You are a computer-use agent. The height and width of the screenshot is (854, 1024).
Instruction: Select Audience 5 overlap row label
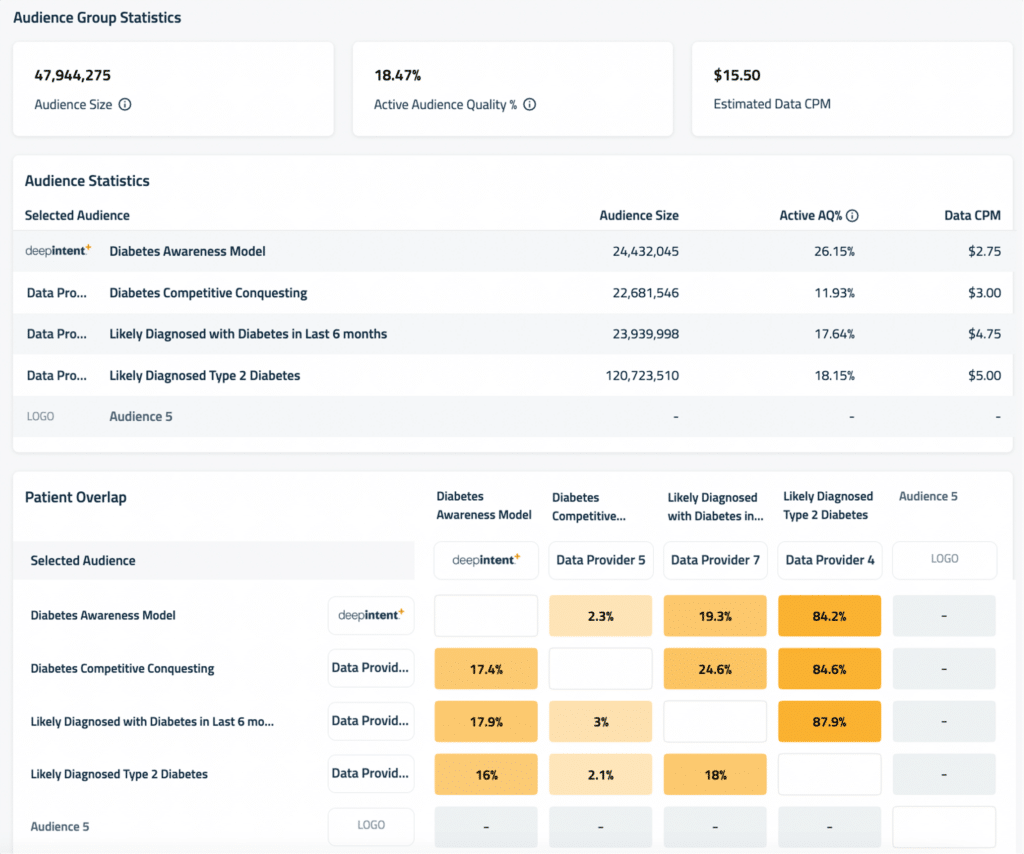click(59, 827)
